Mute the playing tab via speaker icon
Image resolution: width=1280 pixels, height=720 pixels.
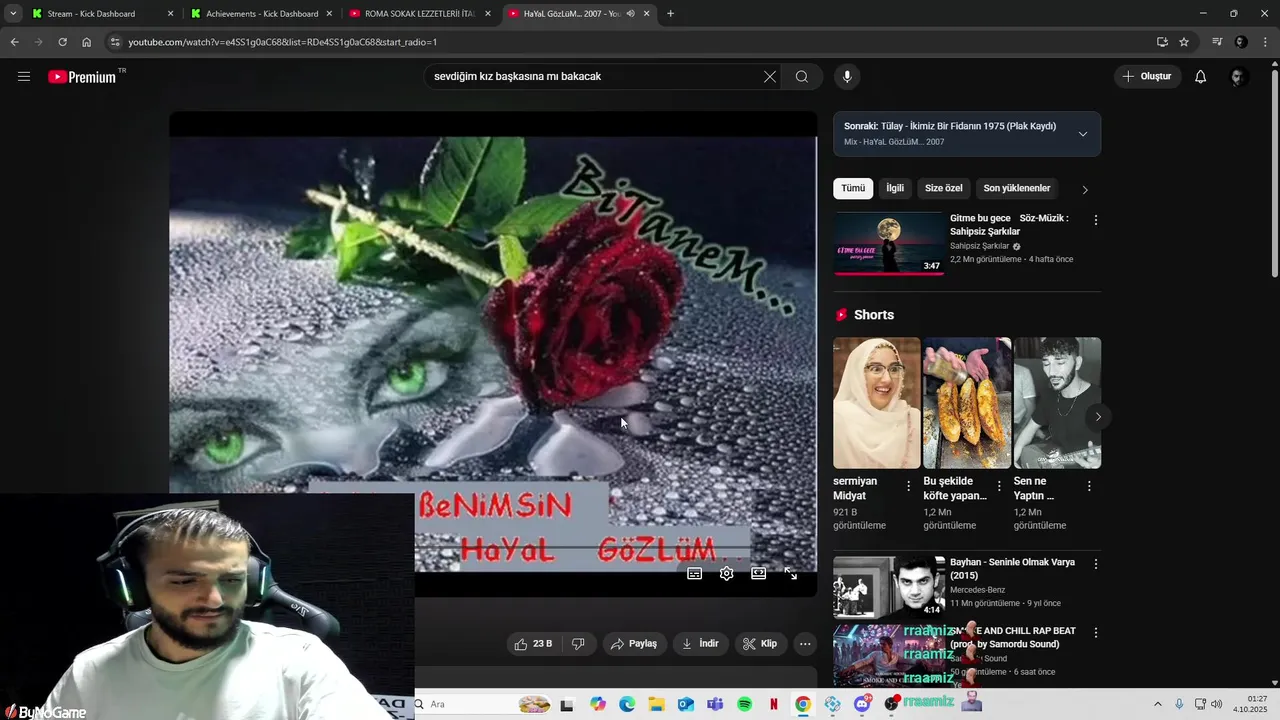pos(630,14)
